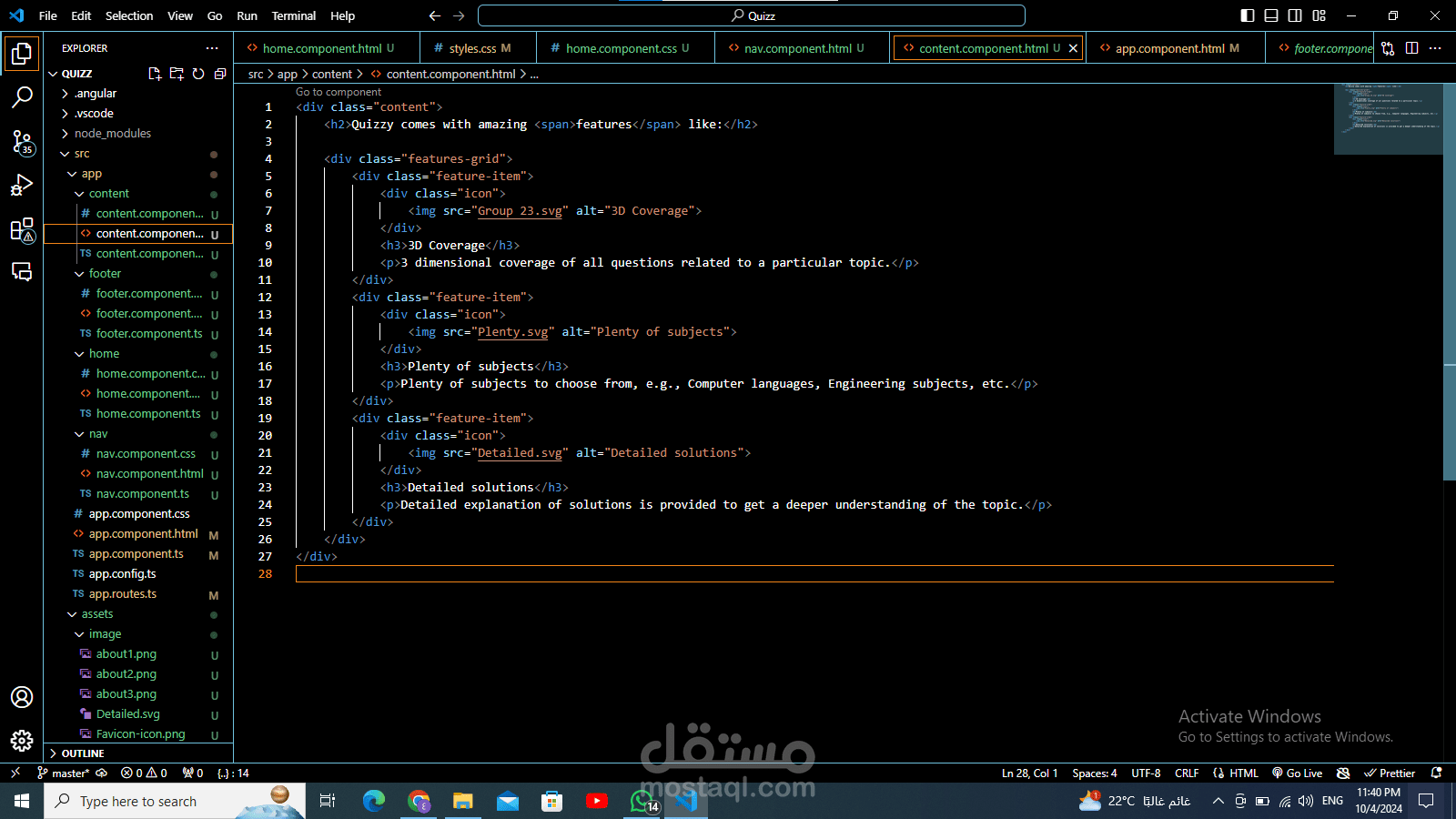Open the Accounts menu icon

pos(22,697)
